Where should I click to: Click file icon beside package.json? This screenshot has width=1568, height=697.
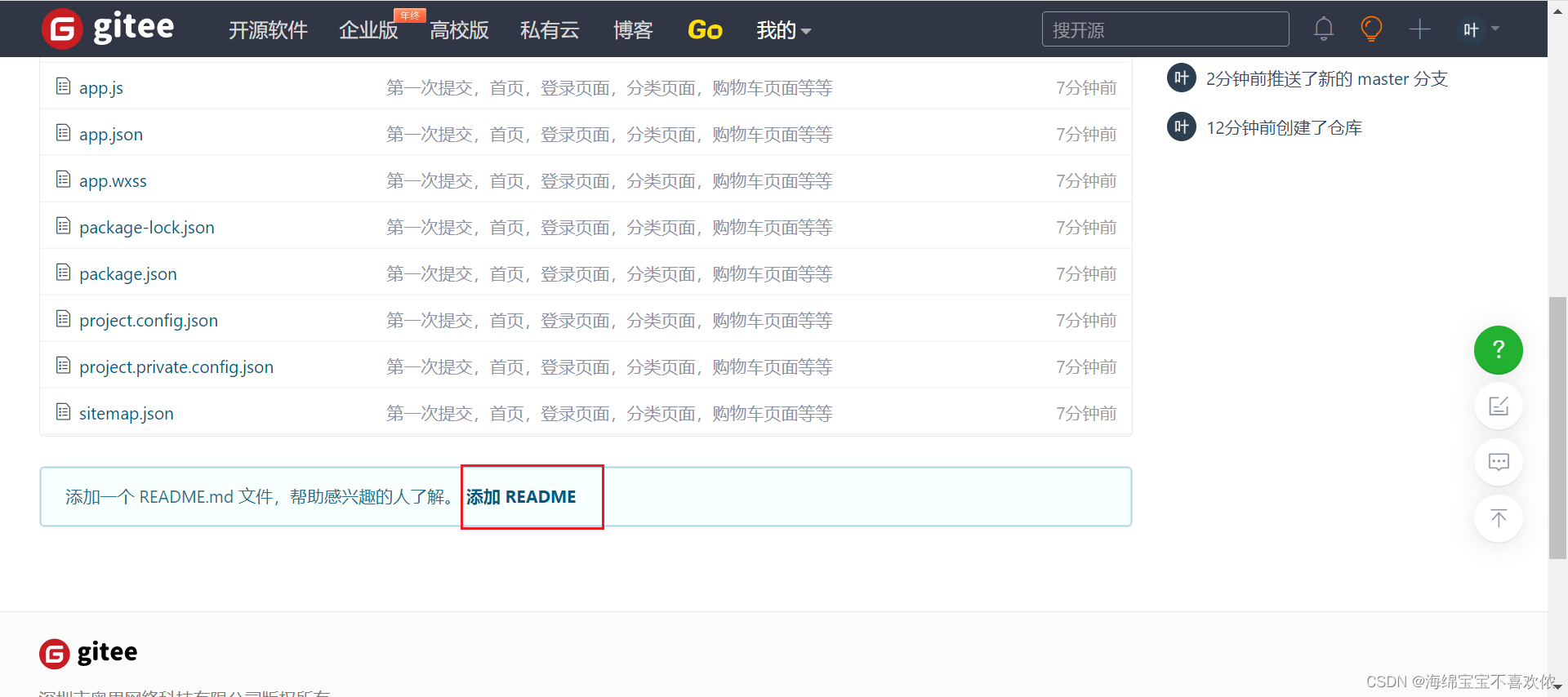[x=63, y=272]
